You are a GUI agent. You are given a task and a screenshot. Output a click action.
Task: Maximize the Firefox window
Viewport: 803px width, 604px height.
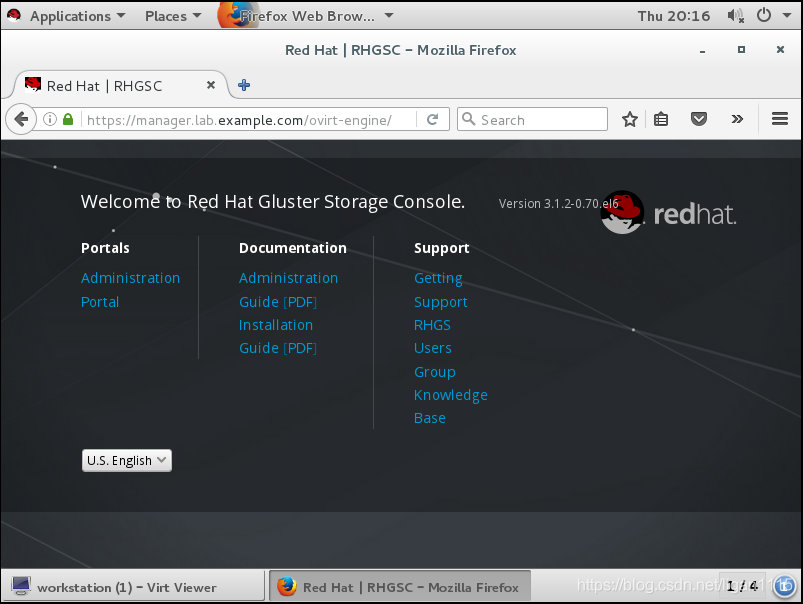pos(741,50)
